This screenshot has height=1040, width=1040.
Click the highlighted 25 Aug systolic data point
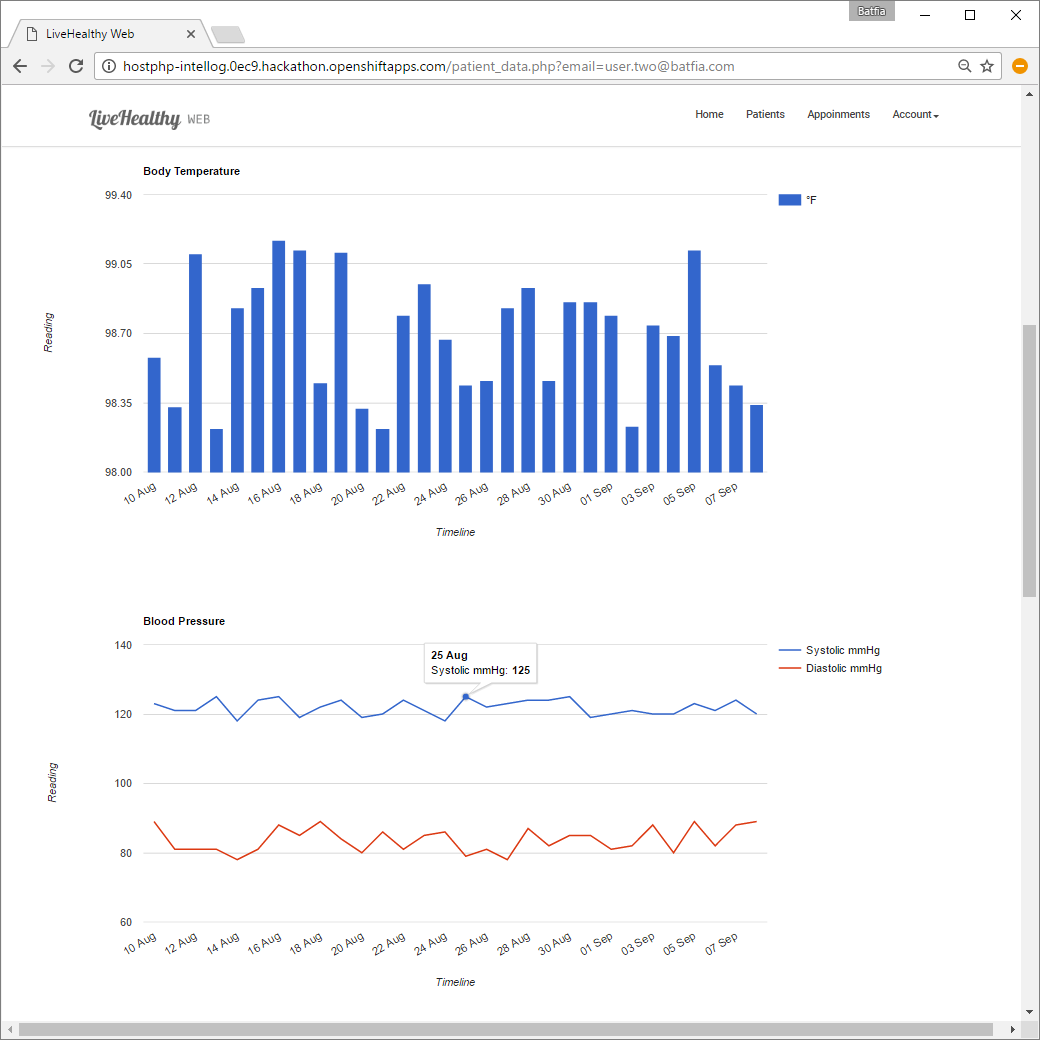tap(466, 696)
